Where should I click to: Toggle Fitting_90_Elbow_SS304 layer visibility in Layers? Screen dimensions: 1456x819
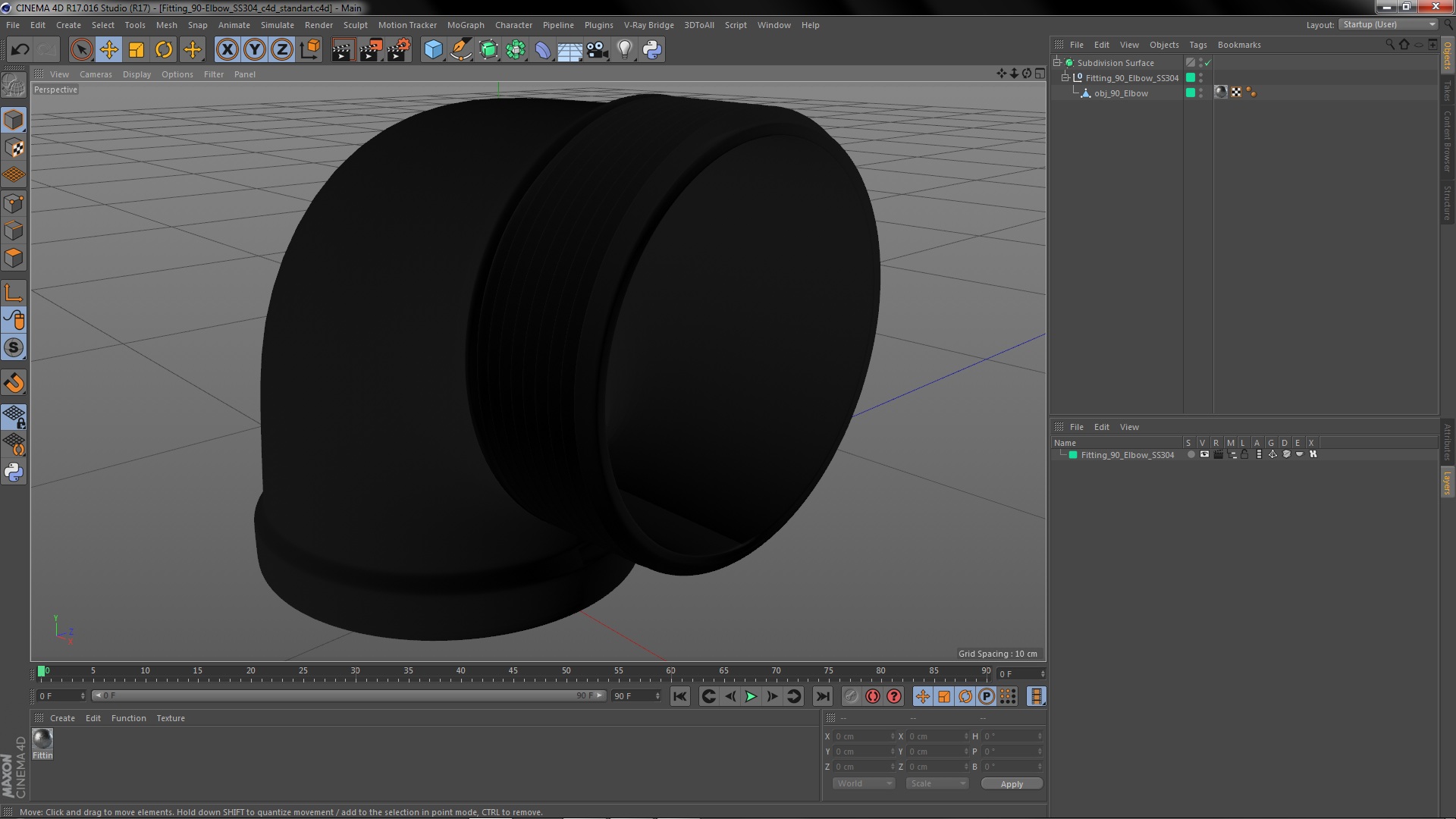point(1204,455)
